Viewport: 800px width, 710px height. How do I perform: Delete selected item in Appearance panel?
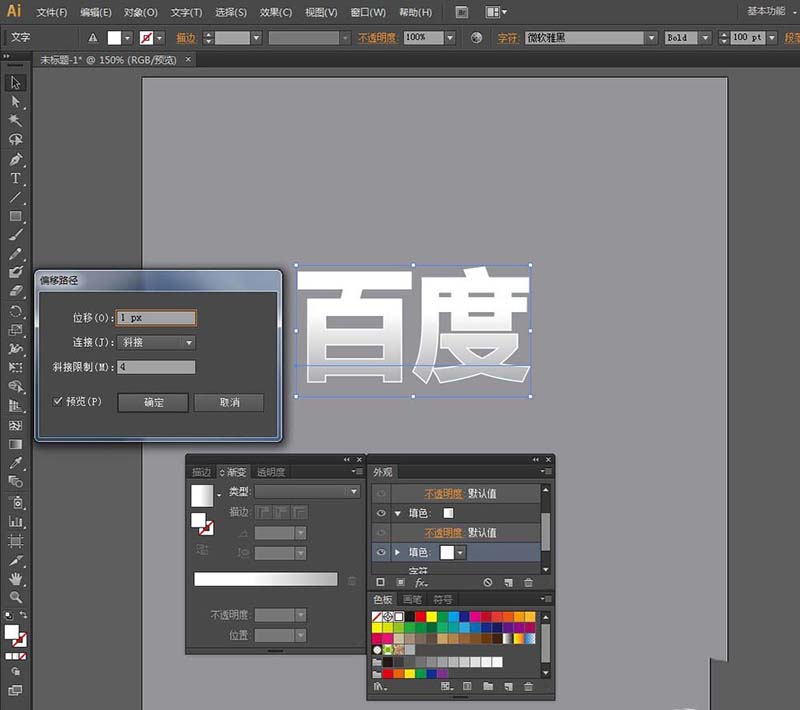point(529,582)
